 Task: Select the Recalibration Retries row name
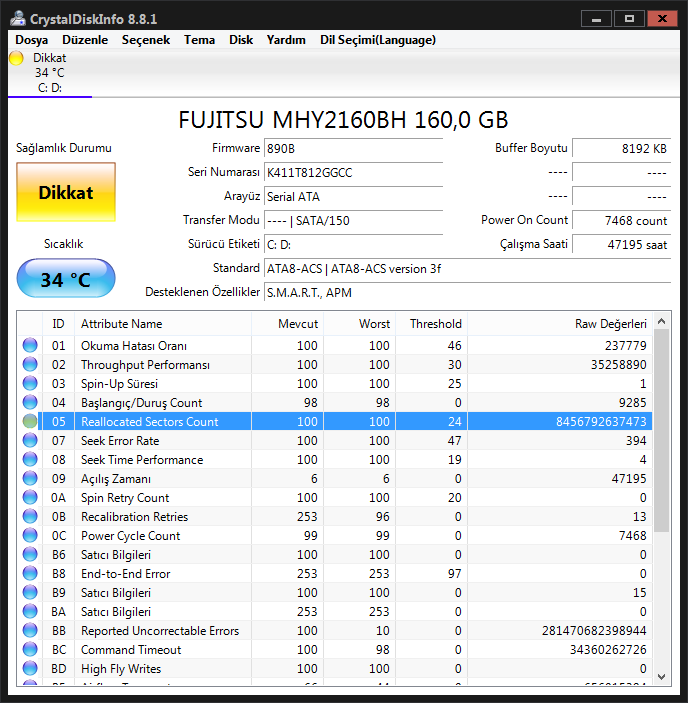[134, 516]
